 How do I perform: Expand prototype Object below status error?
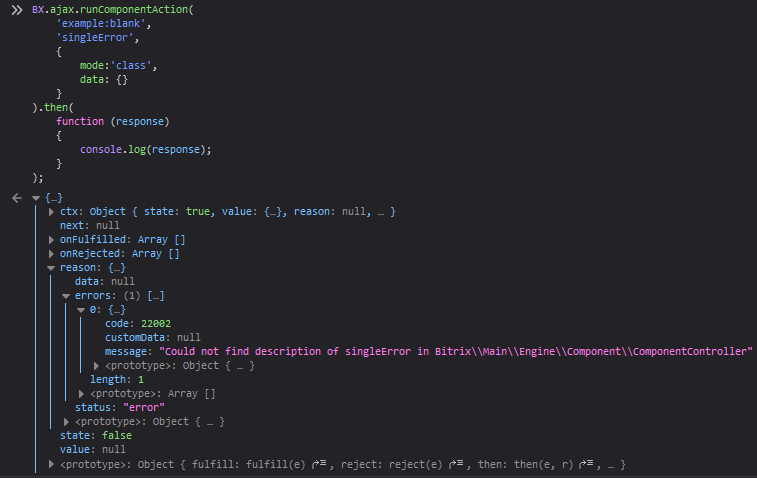coord(66,422)
